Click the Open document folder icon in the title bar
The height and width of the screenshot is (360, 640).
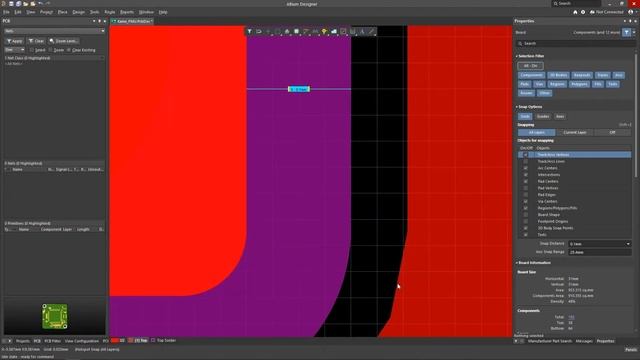26,4
